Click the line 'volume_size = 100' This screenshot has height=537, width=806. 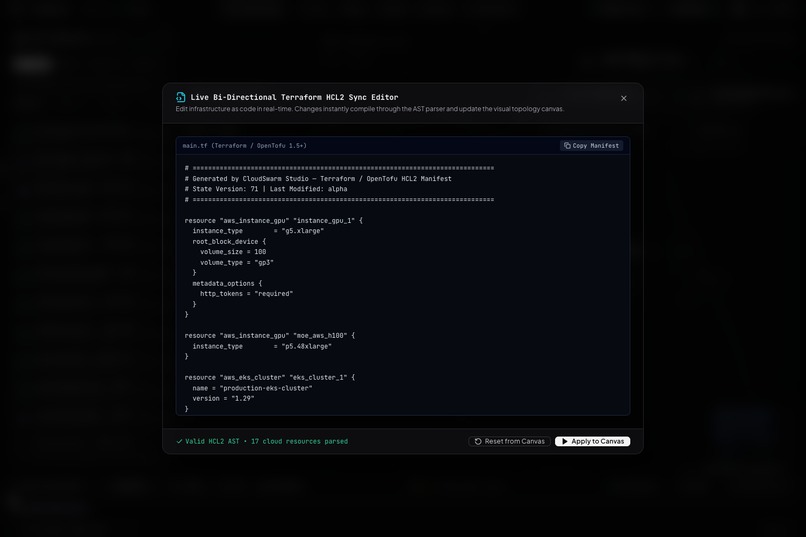233,252
